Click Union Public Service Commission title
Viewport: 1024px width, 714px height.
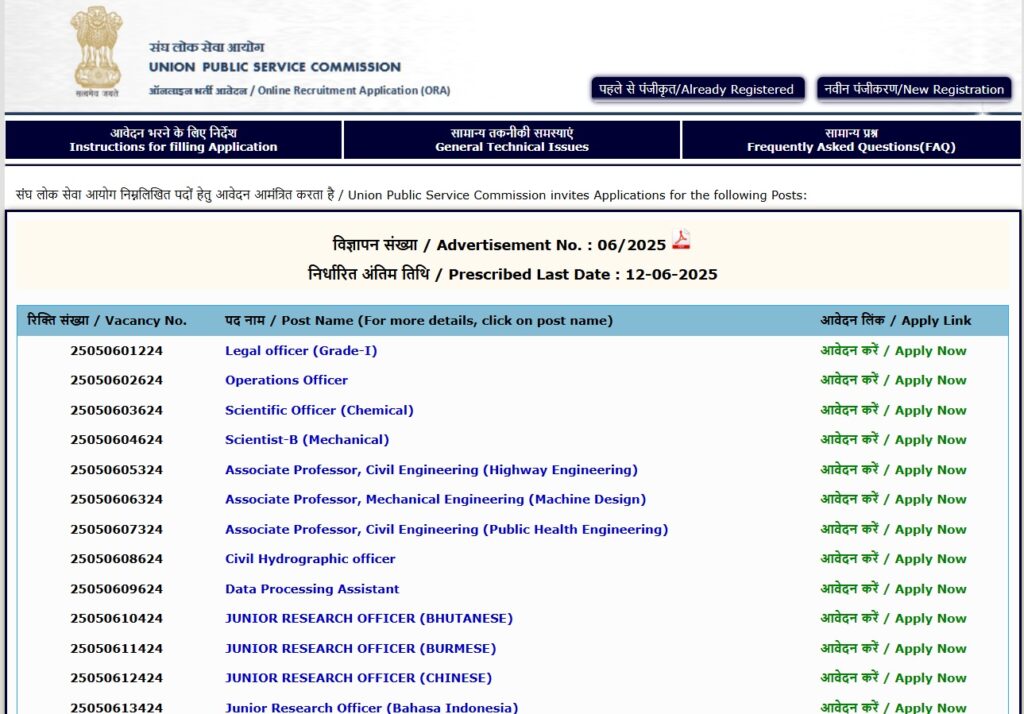tap(274, 67)
